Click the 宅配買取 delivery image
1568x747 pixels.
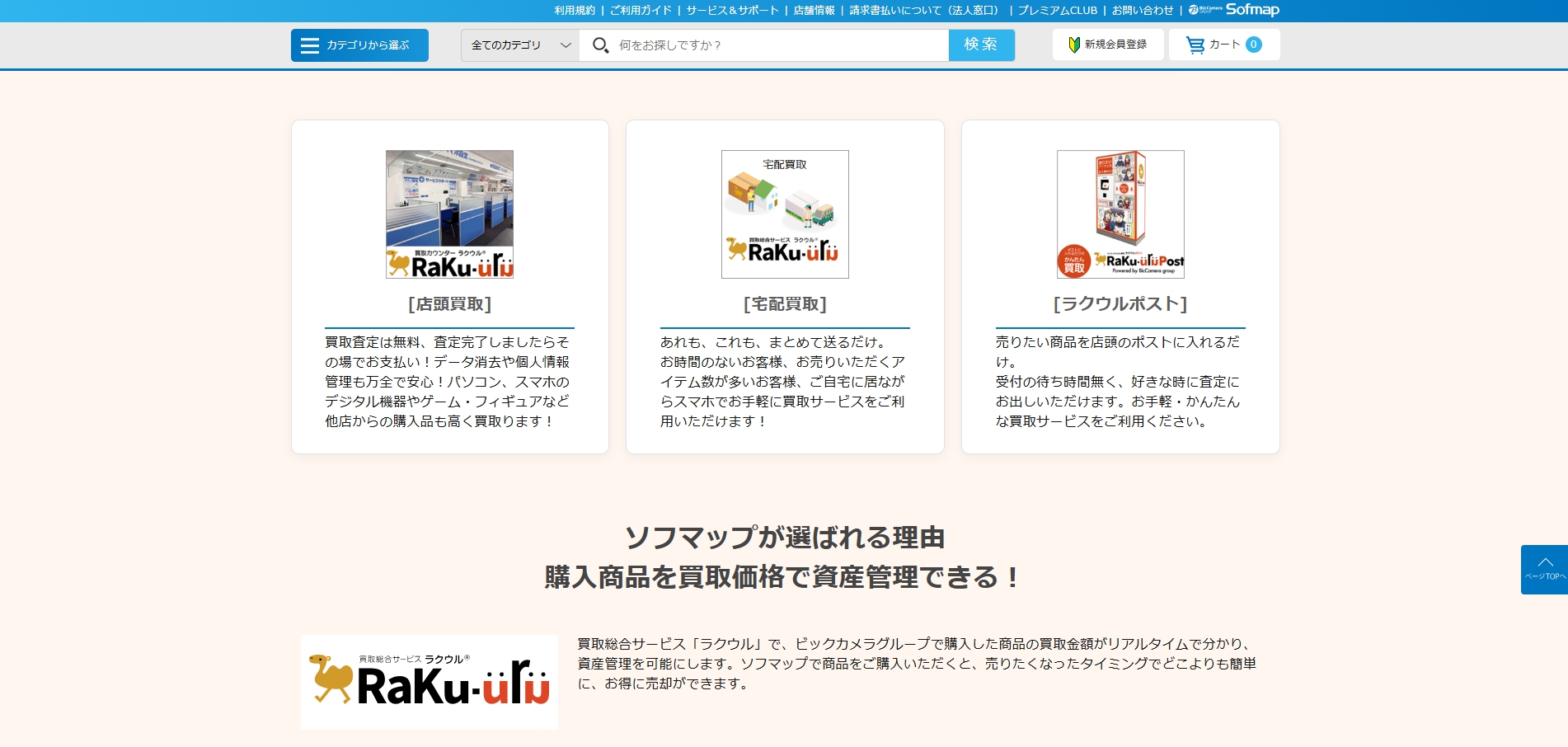point(785,214)
